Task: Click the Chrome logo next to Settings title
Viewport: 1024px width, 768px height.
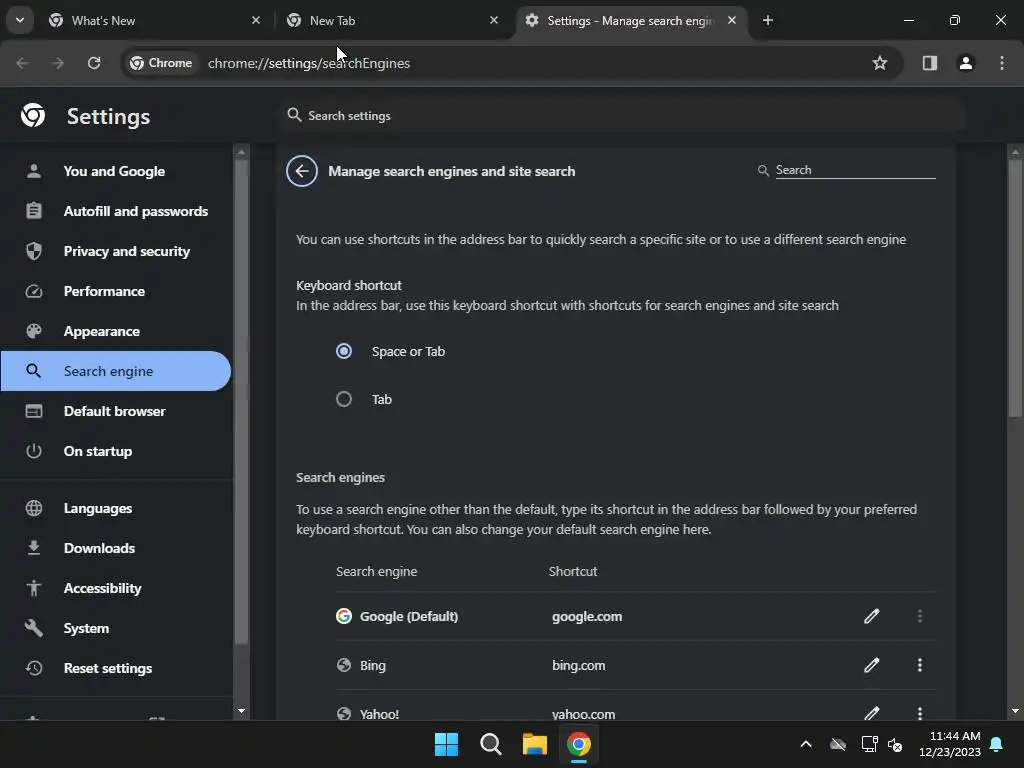Action: 33,116
